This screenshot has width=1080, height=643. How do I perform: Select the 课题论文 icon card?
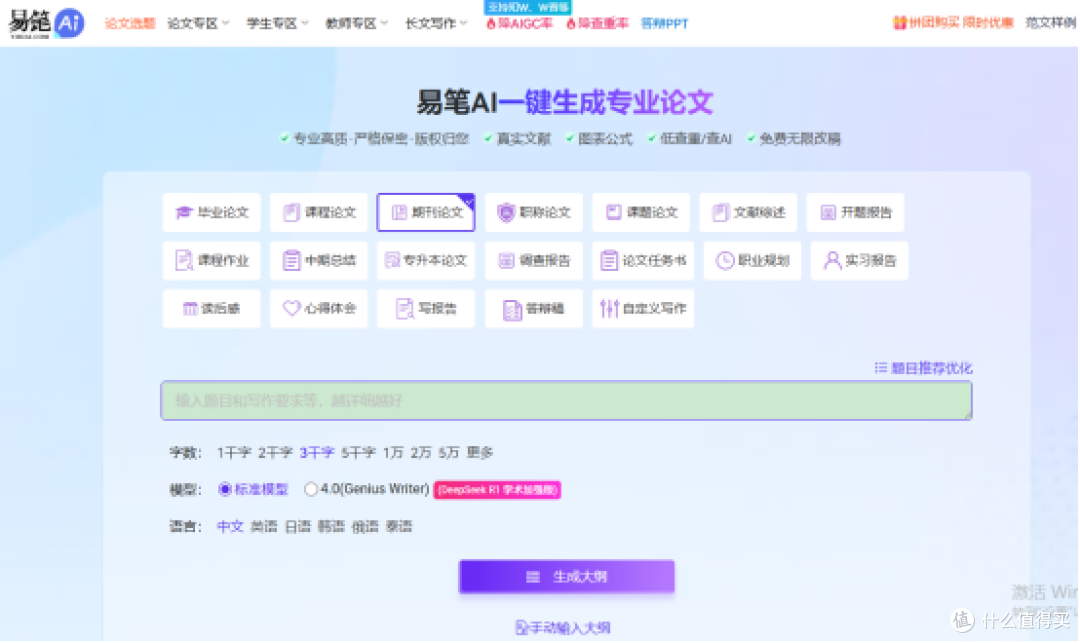(x=641, y=213)
